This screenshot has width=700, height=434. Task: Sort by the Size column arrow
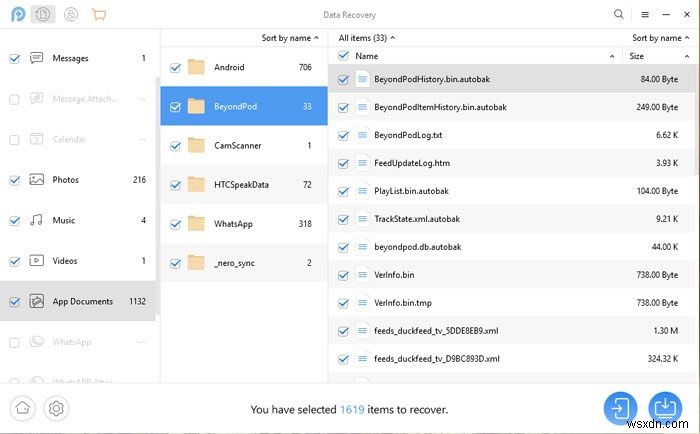tap(687, 56)
